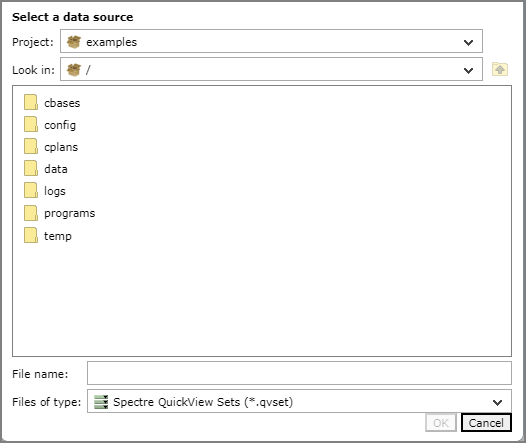Click the config folder name
526x443 pixels.
(60, 125)
